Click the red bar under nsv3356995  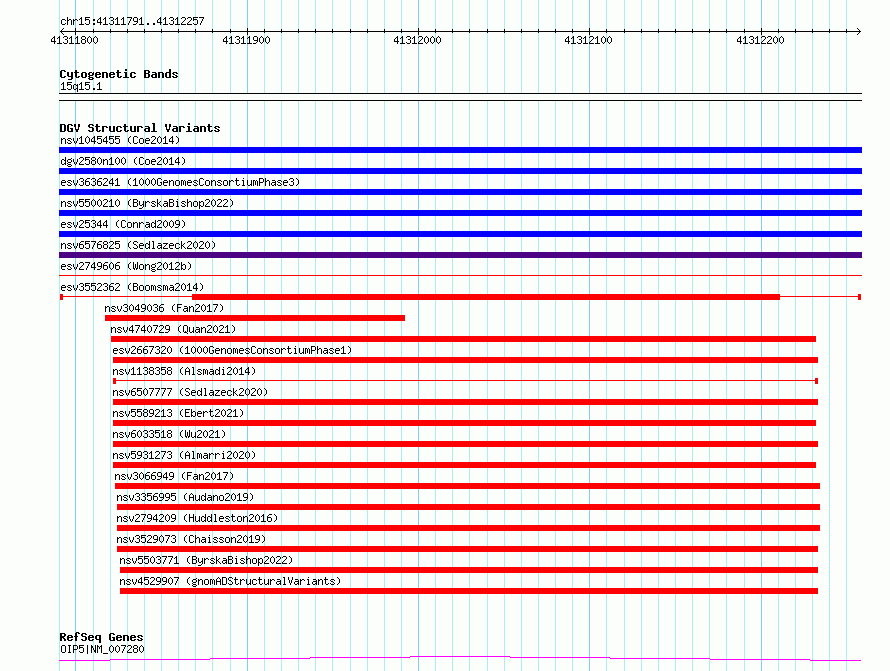point(468,507)
